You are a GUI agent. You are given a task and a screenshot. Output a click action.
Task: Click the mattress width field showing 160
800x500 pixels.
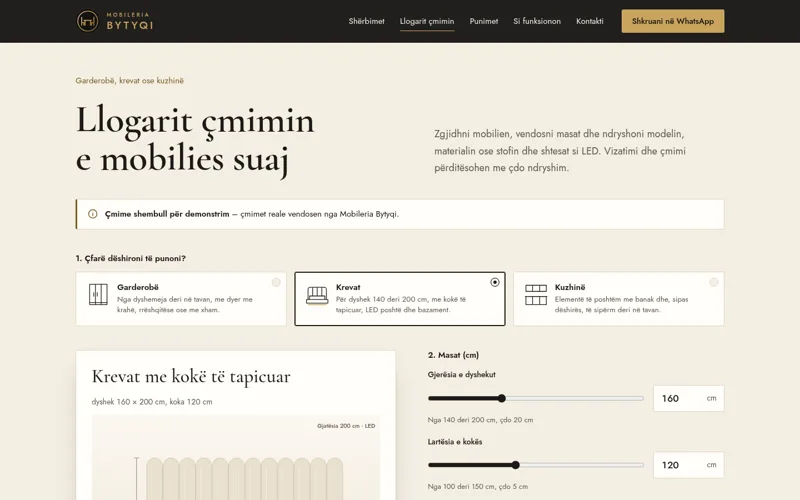click(x=688, y=398)
